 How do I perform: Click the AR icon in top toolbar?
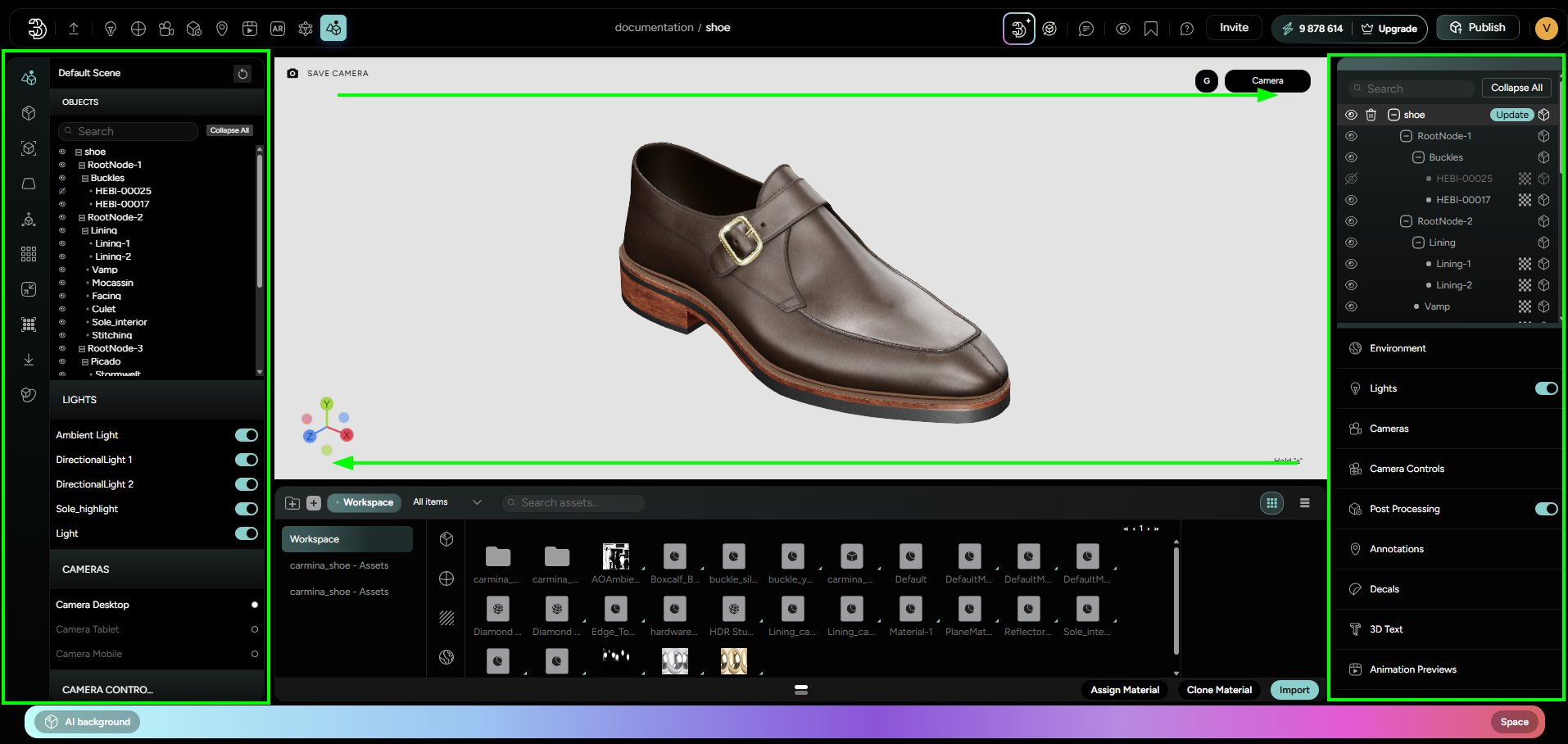[278, 29]
